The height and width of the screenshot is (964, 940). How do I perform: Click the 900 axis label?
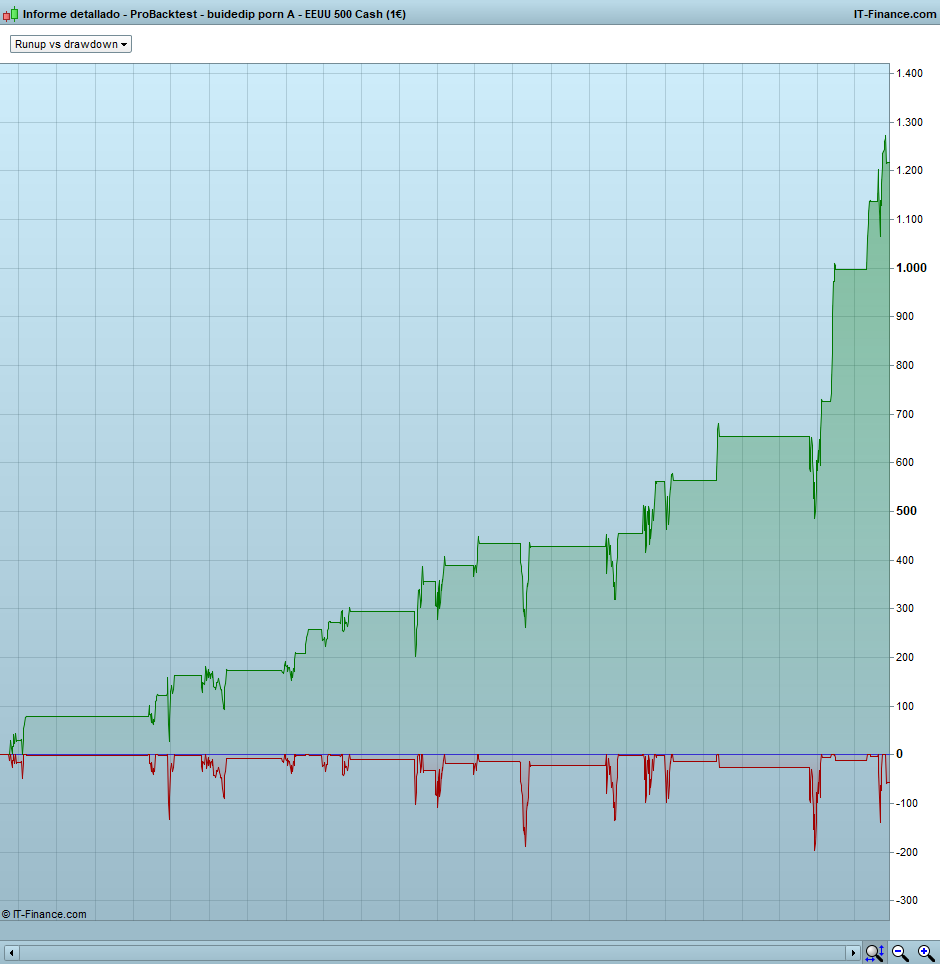pyautogui.click(x=905, y=316)
